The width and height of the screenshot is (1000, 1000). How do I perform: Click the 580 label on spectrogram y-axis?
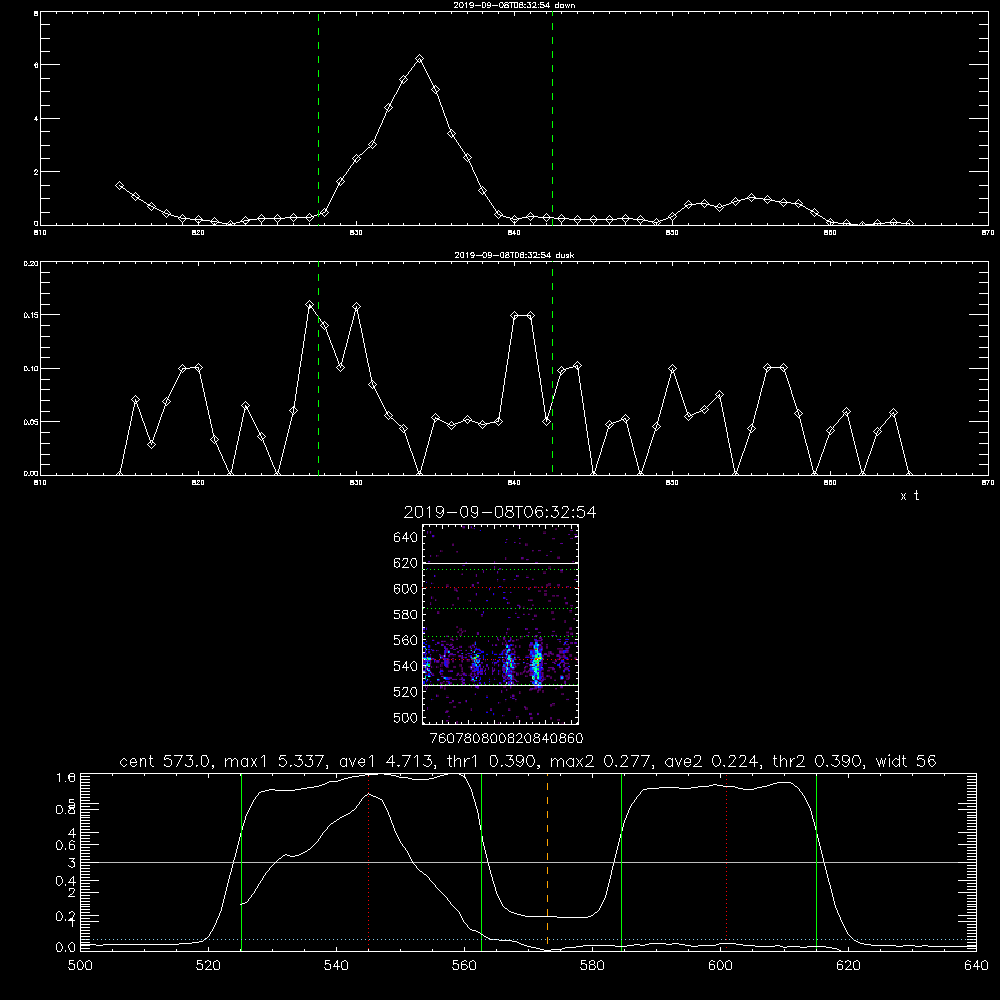coord(405,614)
